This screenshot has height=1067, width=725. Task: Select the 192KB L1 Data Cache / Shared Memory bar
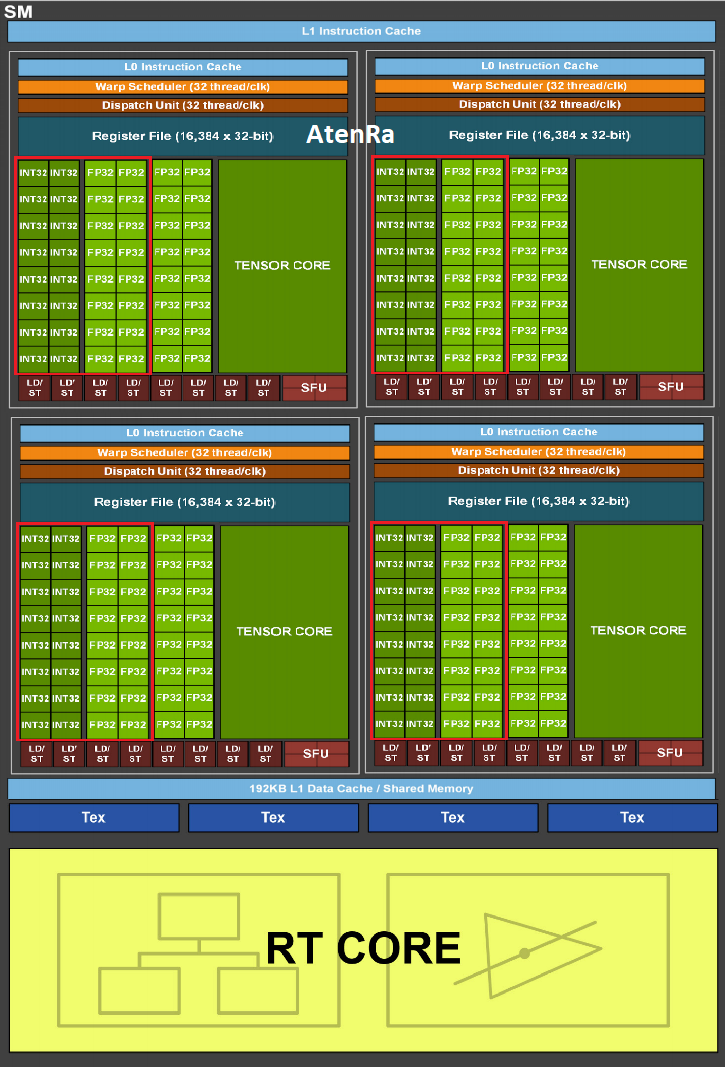361,789
